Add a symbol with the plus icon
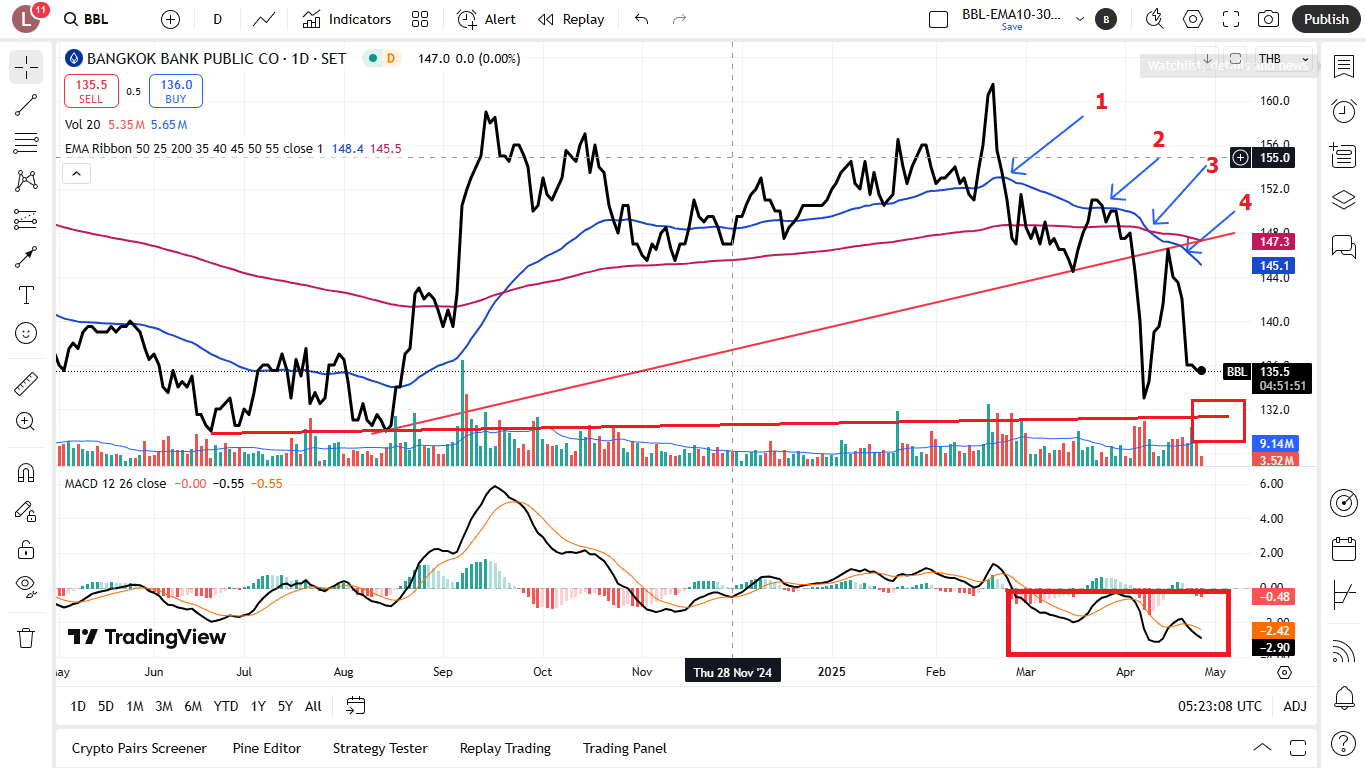Image resolution: width=1366 pixels, height=768 pixels. pyautogui.click(x=171, y=19)
